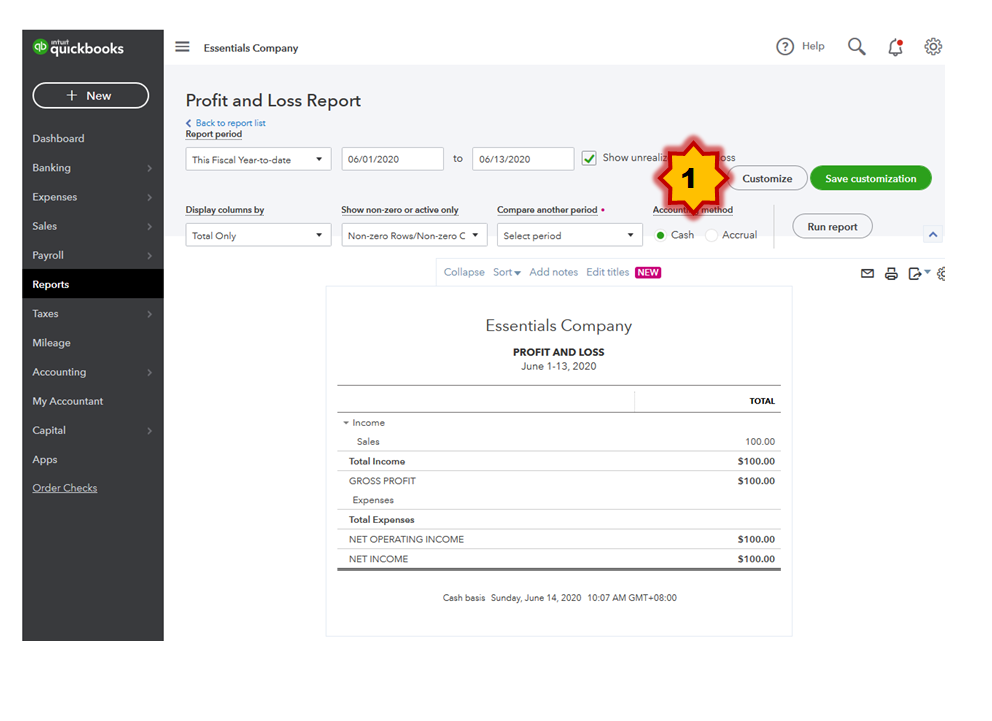
Task: Select the Cash accounting method
Action: pyautogui.click(x=661, y=235)
